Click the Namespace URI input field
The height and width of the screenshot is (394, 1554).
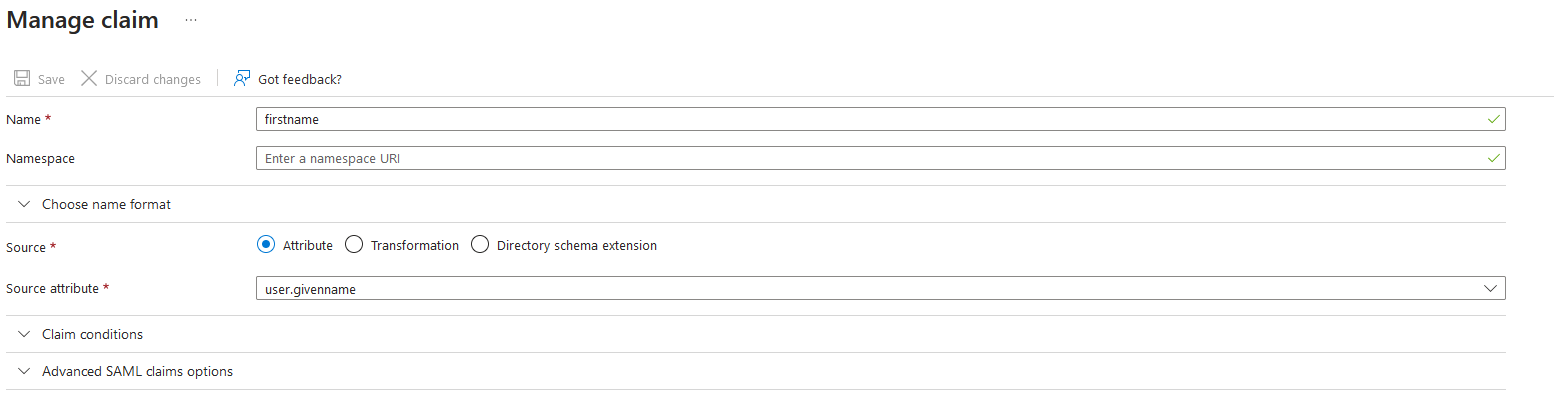(x=881, y=158)
